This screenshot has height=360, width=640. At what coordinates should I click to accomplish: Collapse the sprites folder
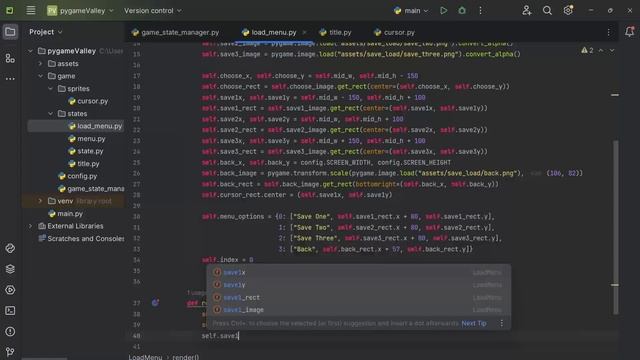[x=51, y=89]
